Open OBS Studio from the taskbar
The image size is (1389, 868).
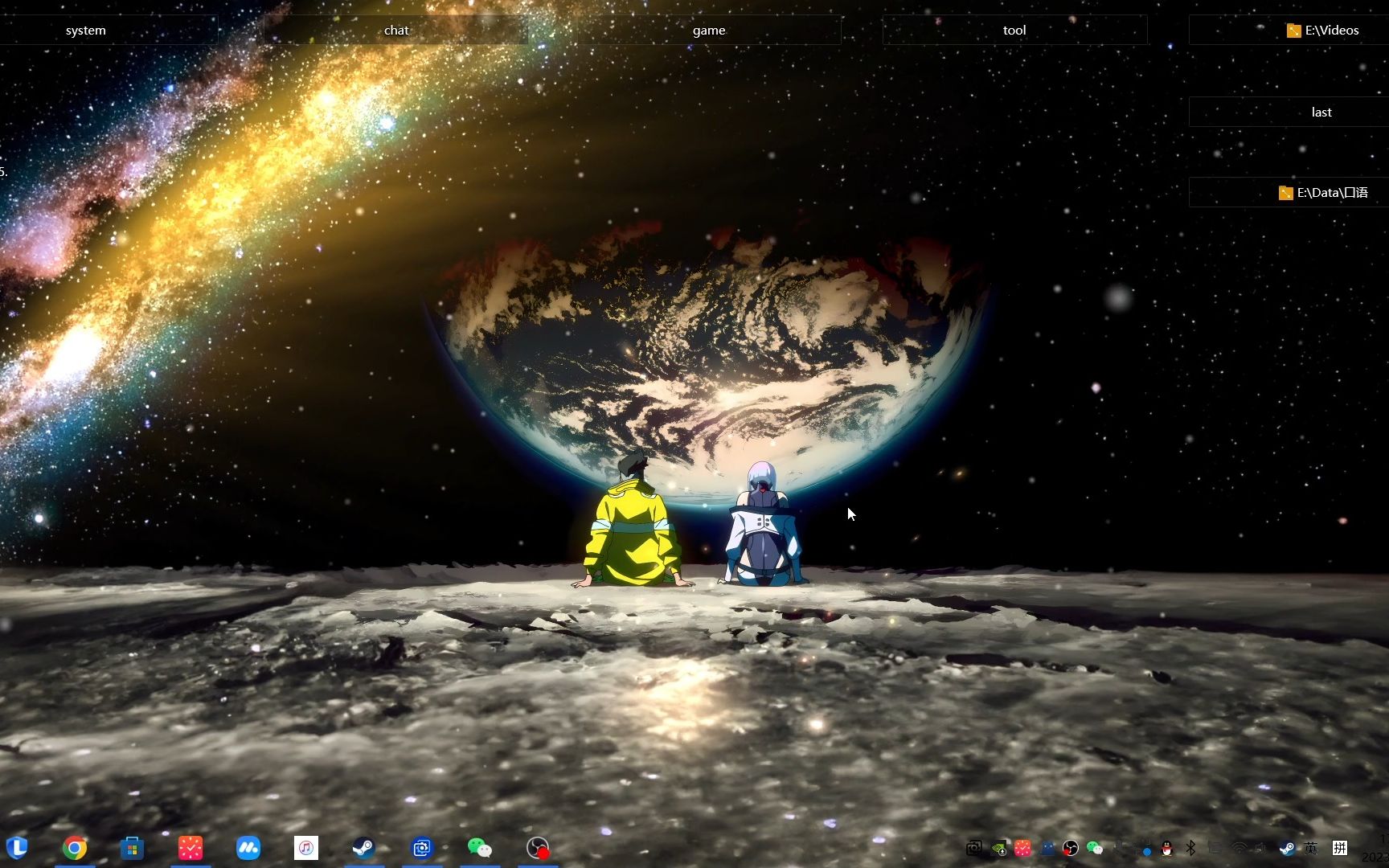pos(539,846)
